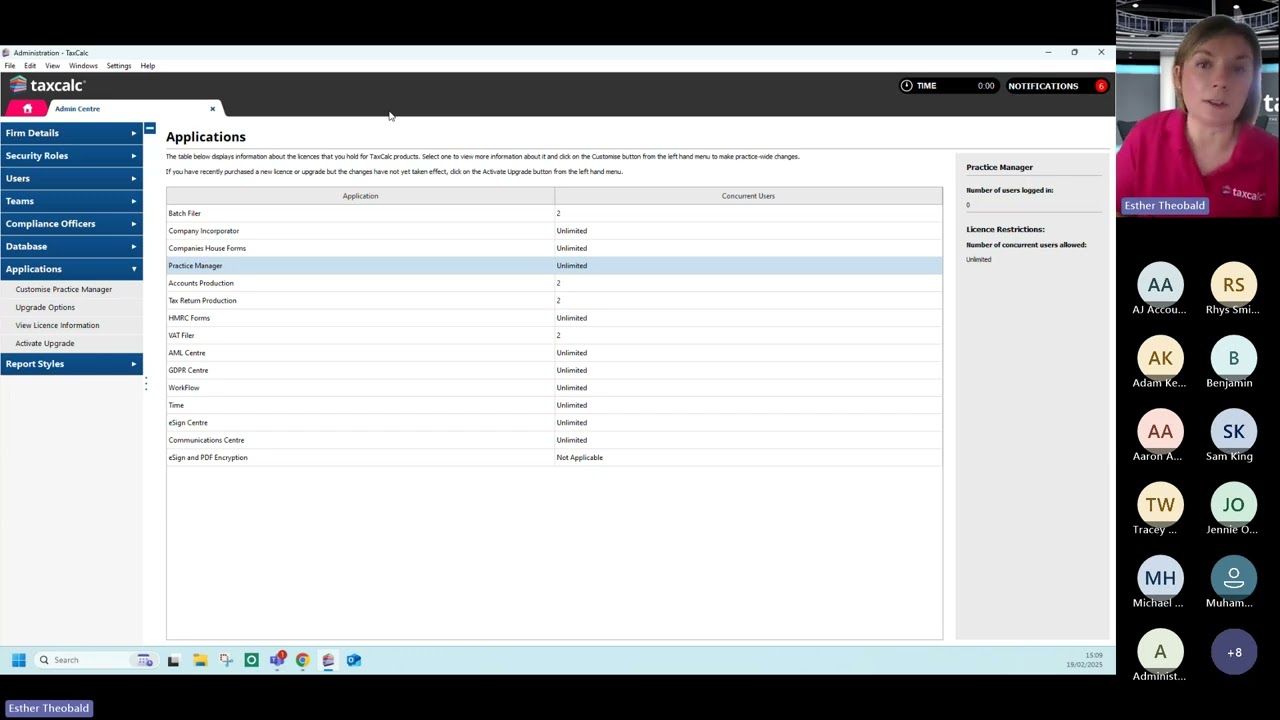Image resolution: width=1280 pixels, height=720 pixels.
Task: Select the VAT Filer row
Action: click(x=554, y=335)
